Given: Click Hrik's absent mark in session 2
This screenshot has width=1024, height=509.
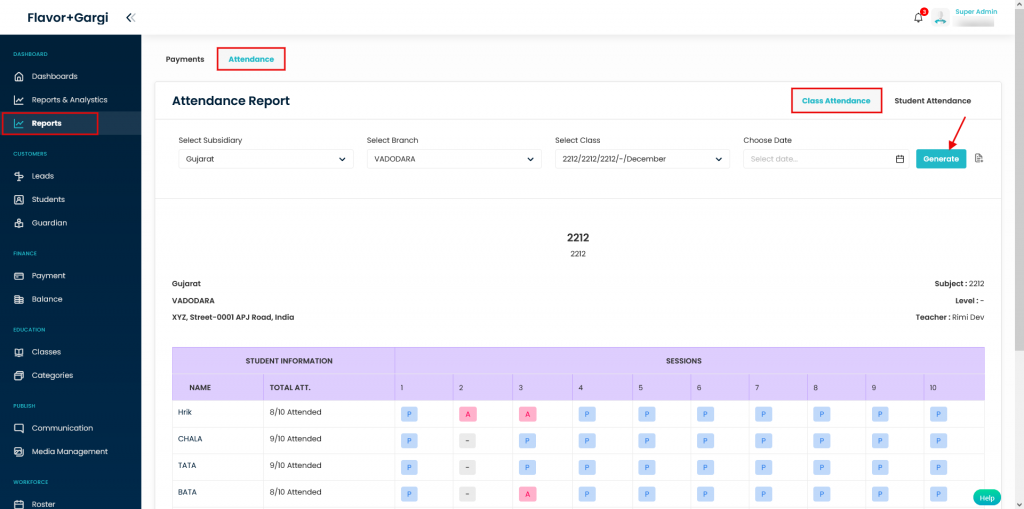Looking at the screenshot, I should [467, 413].
